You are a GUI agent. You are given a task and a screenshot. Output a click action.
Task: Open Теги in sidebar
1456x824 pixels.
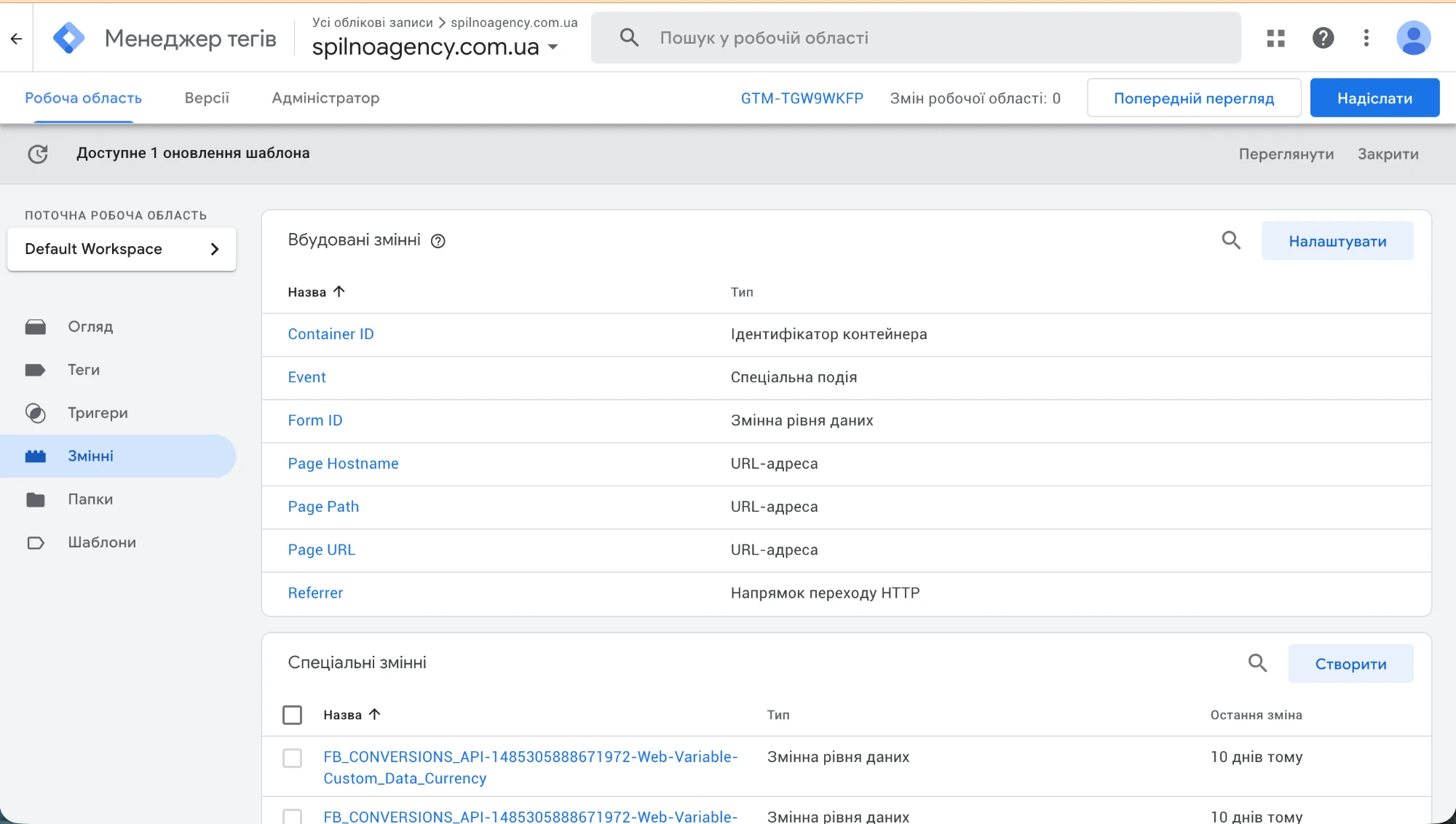[84, 370]
